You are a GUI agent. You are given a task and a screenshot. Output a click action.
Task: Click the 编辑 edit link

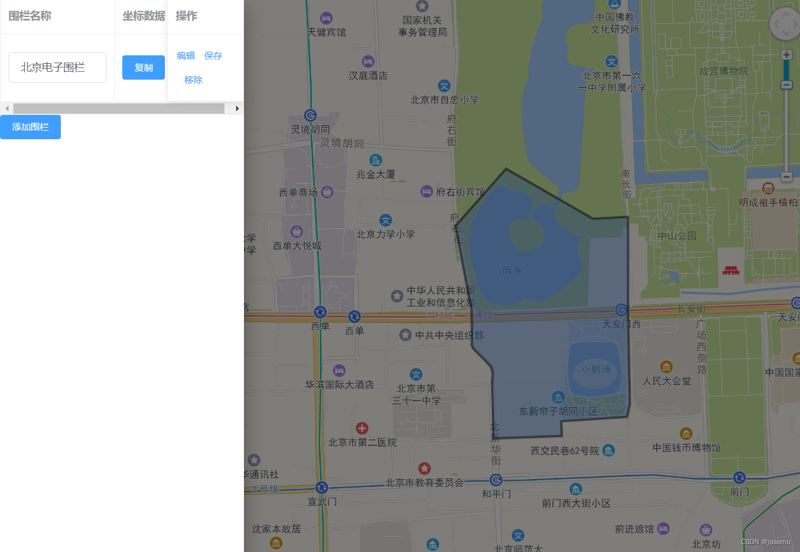tap(186, 56)
